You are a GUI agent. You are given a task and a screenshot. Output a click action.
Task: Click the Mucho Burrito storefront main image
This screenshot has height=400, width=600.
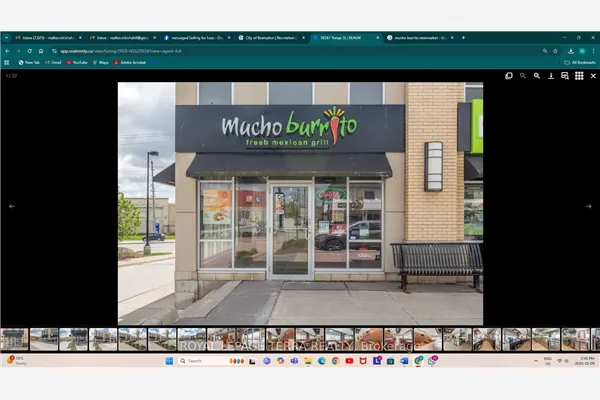click(300, 204)
